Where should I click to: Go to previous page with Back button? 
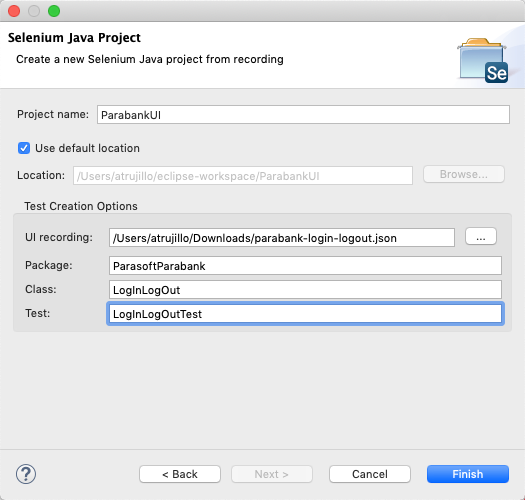180,474
